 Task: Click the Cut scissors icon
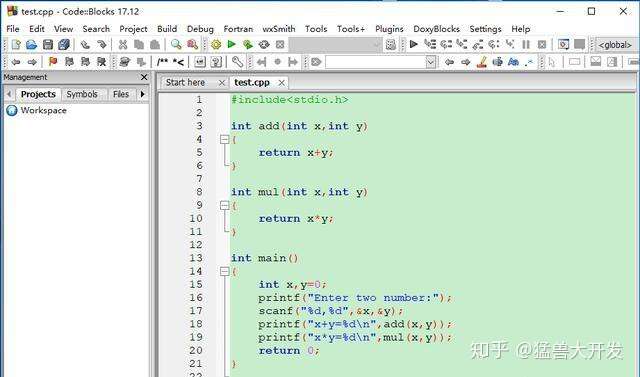[122, 44]
